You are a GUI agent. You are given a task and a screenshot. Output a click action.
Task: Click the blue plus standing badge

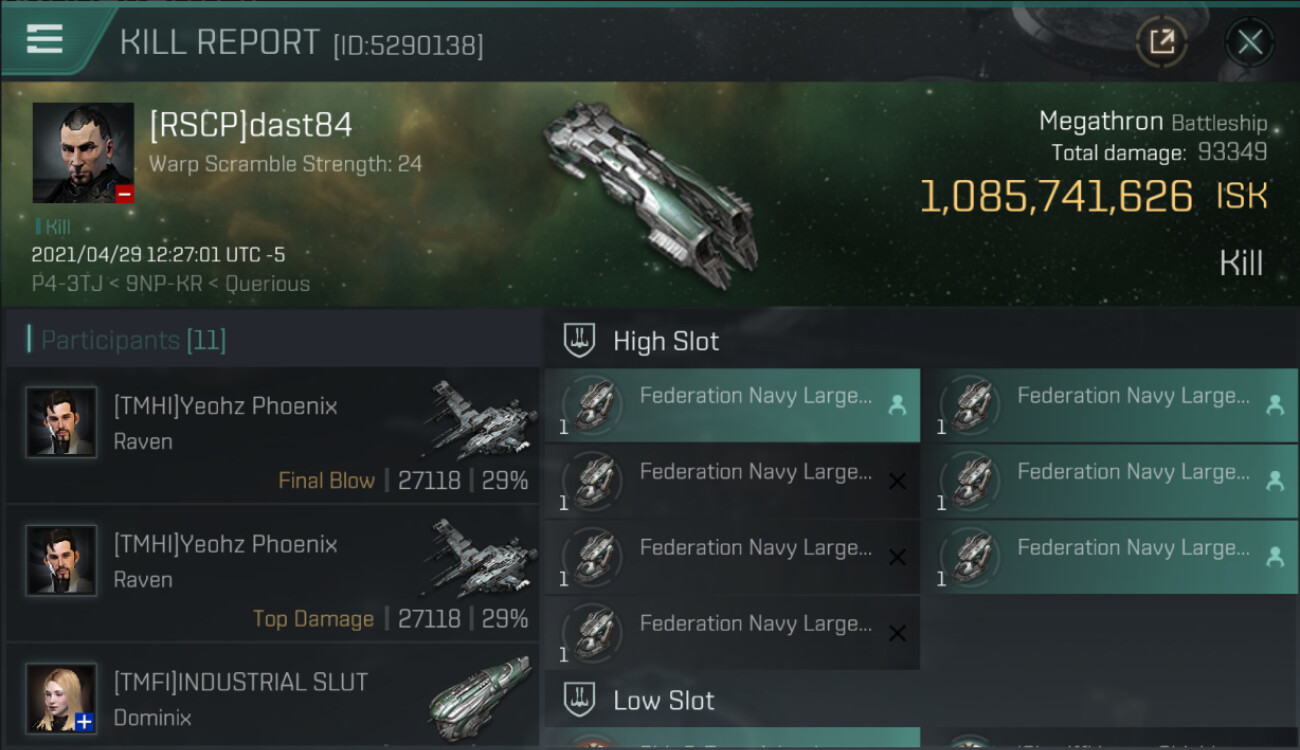point(85,722)
